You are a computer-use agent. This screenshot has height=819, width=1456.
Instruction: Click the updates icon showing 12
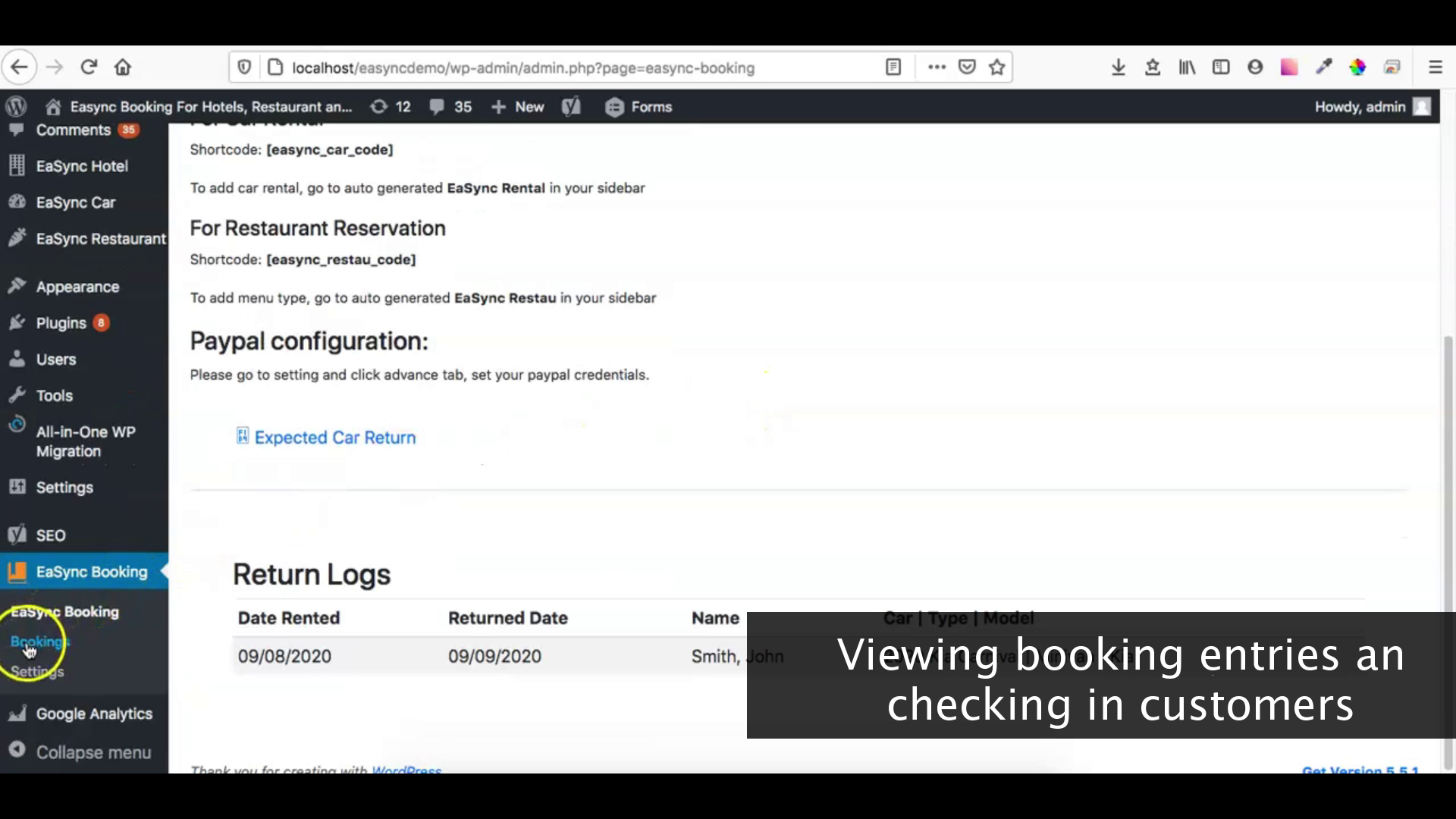(390, 107)
